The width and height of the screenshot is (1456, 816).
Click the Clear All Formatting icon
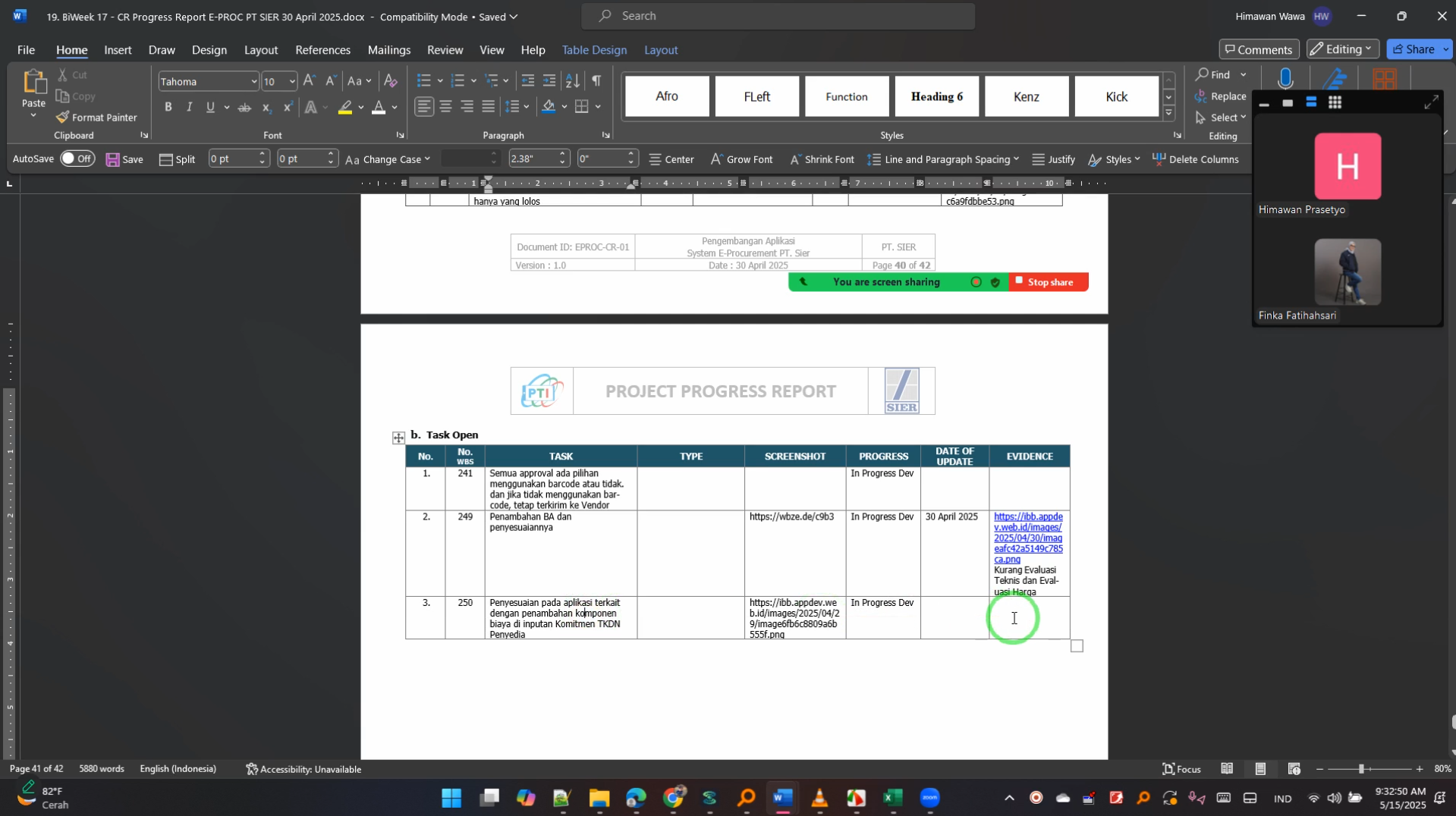[x=390, y=80]
